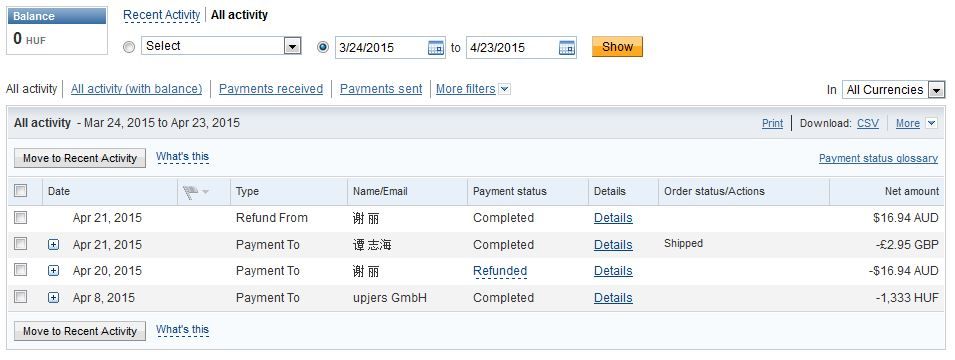955x360 pixels.
Task: Check the Apr 21 Refund From row checkbox
Action: tap(21, 217)
